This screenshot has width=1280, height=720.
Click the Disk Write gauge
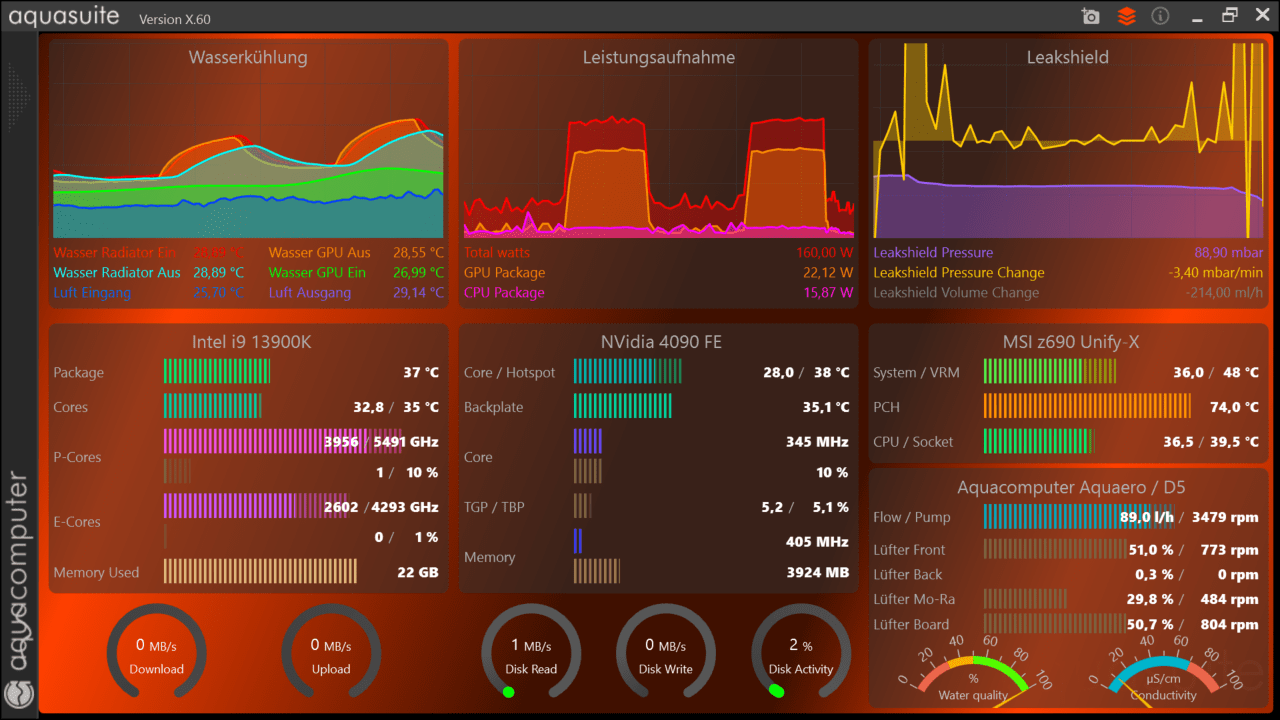click(x=666, y=653)
